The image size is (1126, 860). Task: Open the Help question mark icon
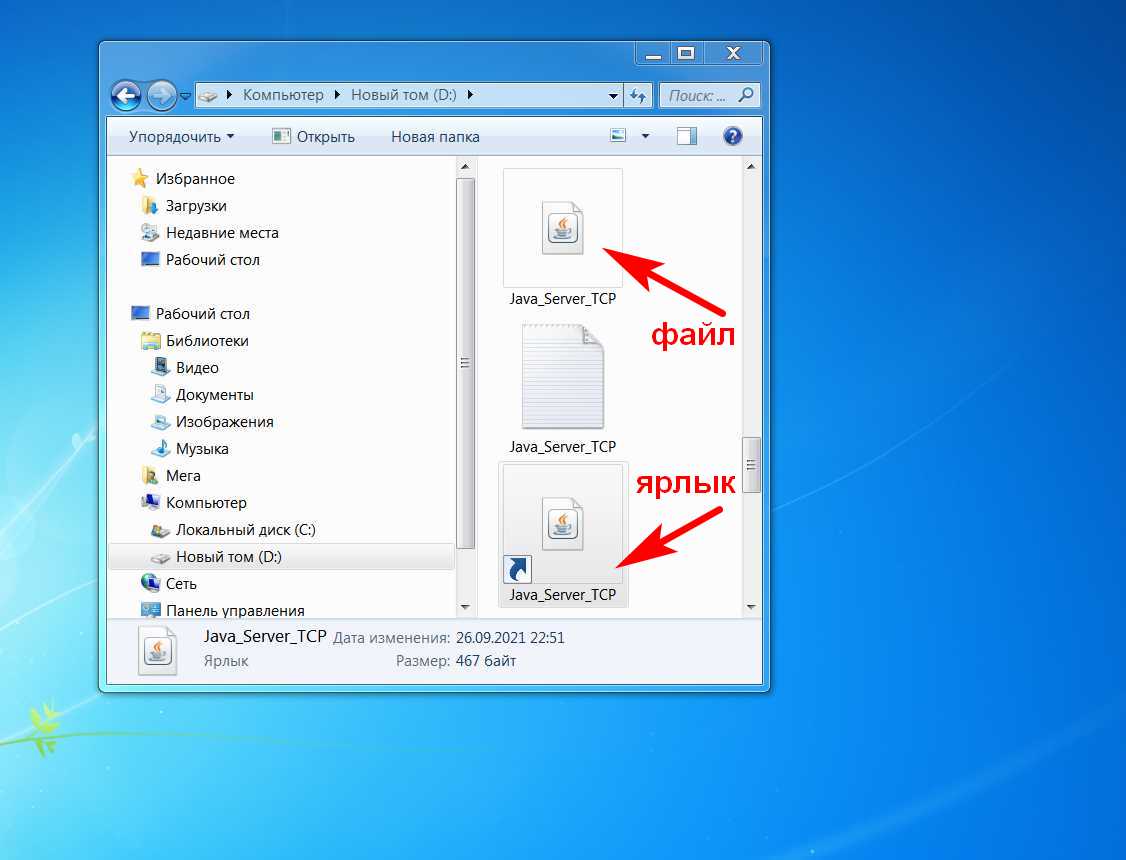coord(732,136)
